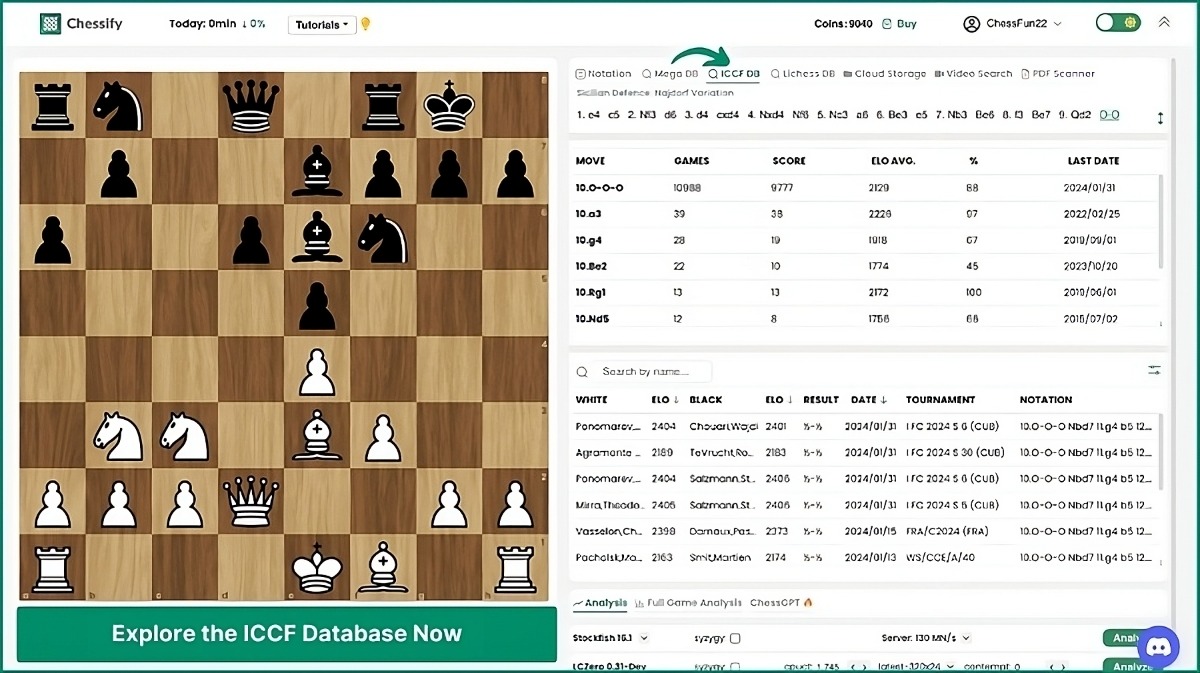Select the 10.a3 move row
Screen dimensions: 1200x673
pos(864,214)
